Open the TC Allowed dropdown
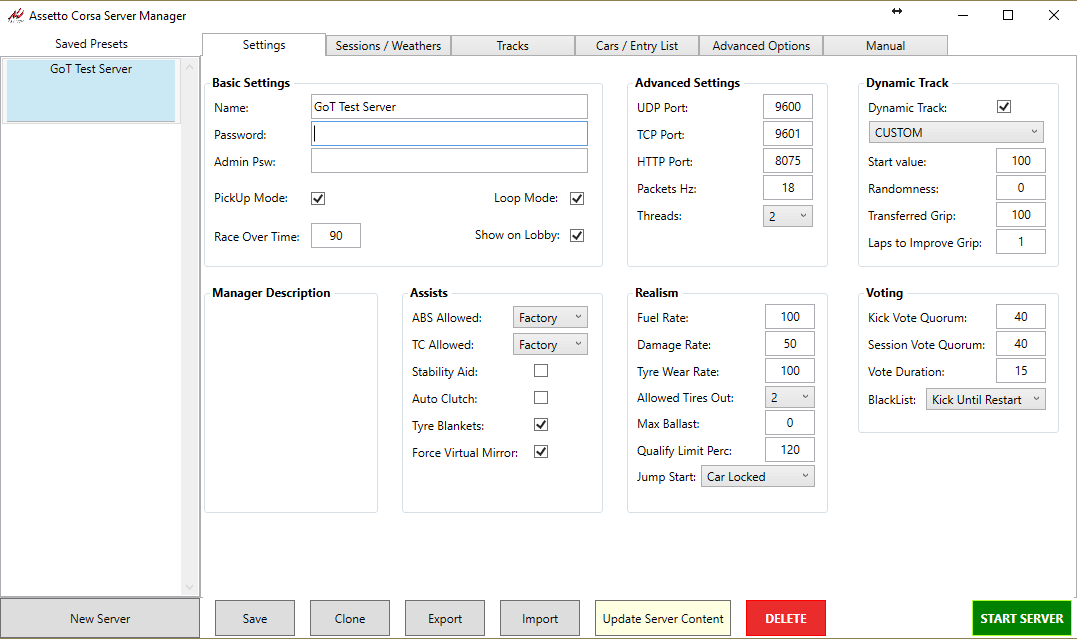Image resolution: width=1077 pixels, height=639 pixels. 550,344
